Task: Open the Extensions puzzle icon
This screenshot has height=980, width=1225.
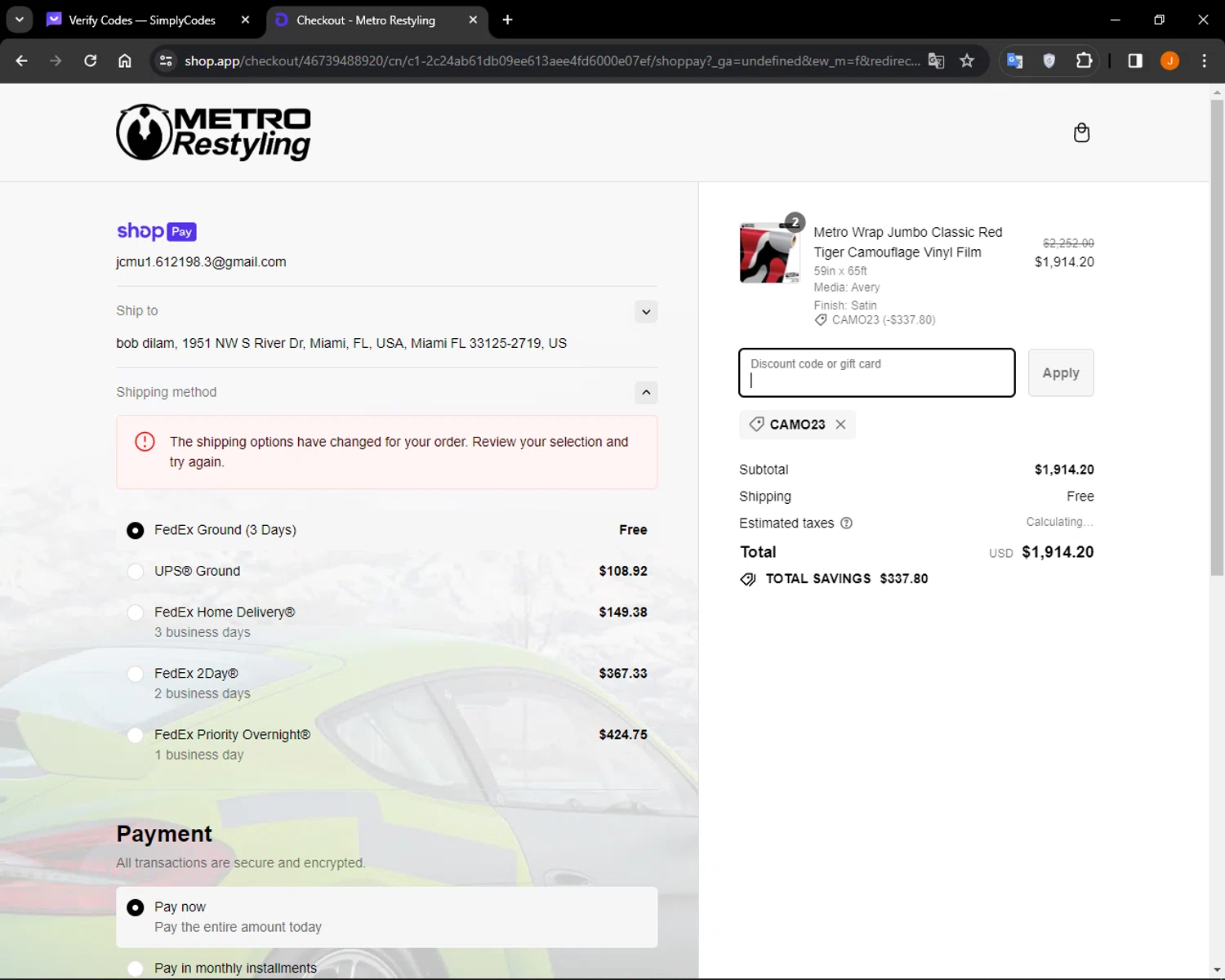Action: (1084, 60)
